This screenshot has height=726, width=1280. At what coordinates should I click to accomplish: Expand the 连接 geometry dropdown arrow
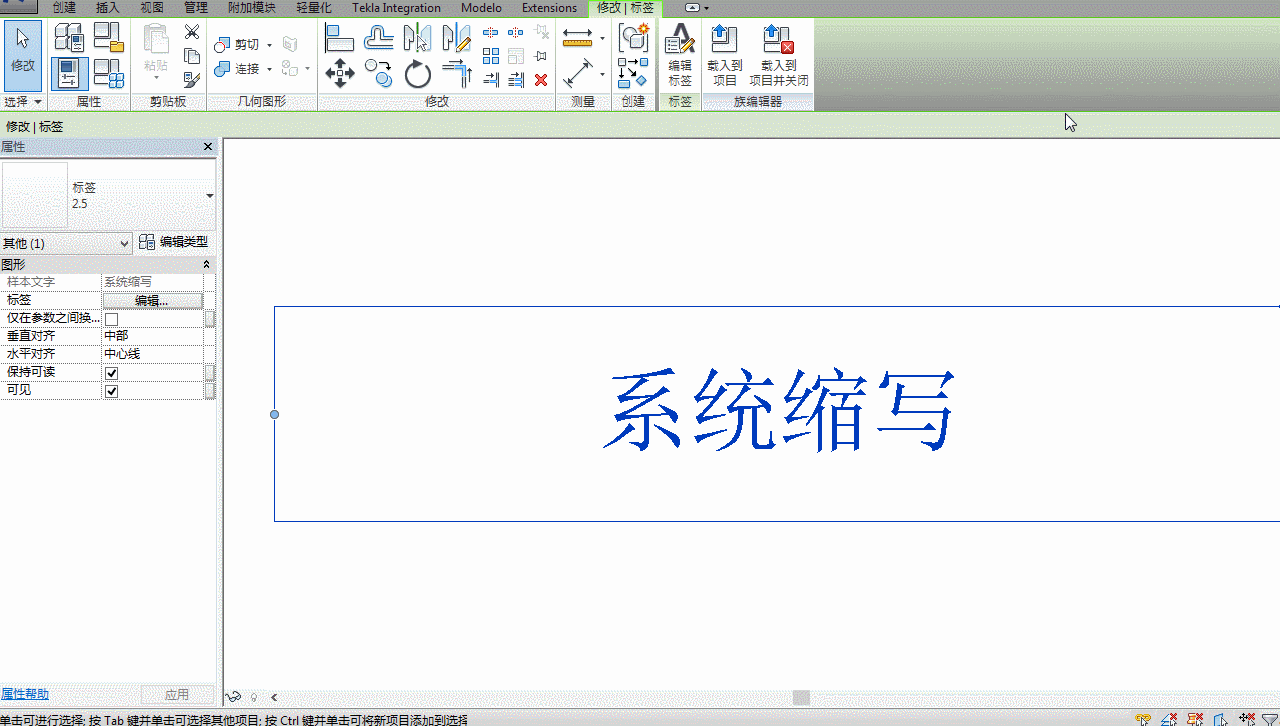pos(270,69)
